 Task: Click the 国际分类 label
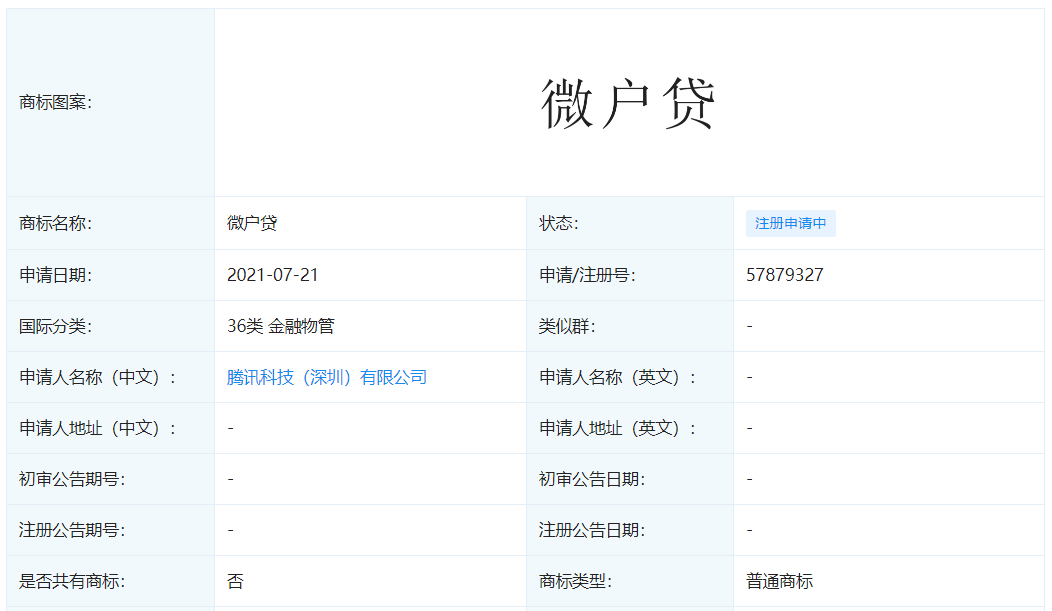pyautogui.click(x=56, y=327)
